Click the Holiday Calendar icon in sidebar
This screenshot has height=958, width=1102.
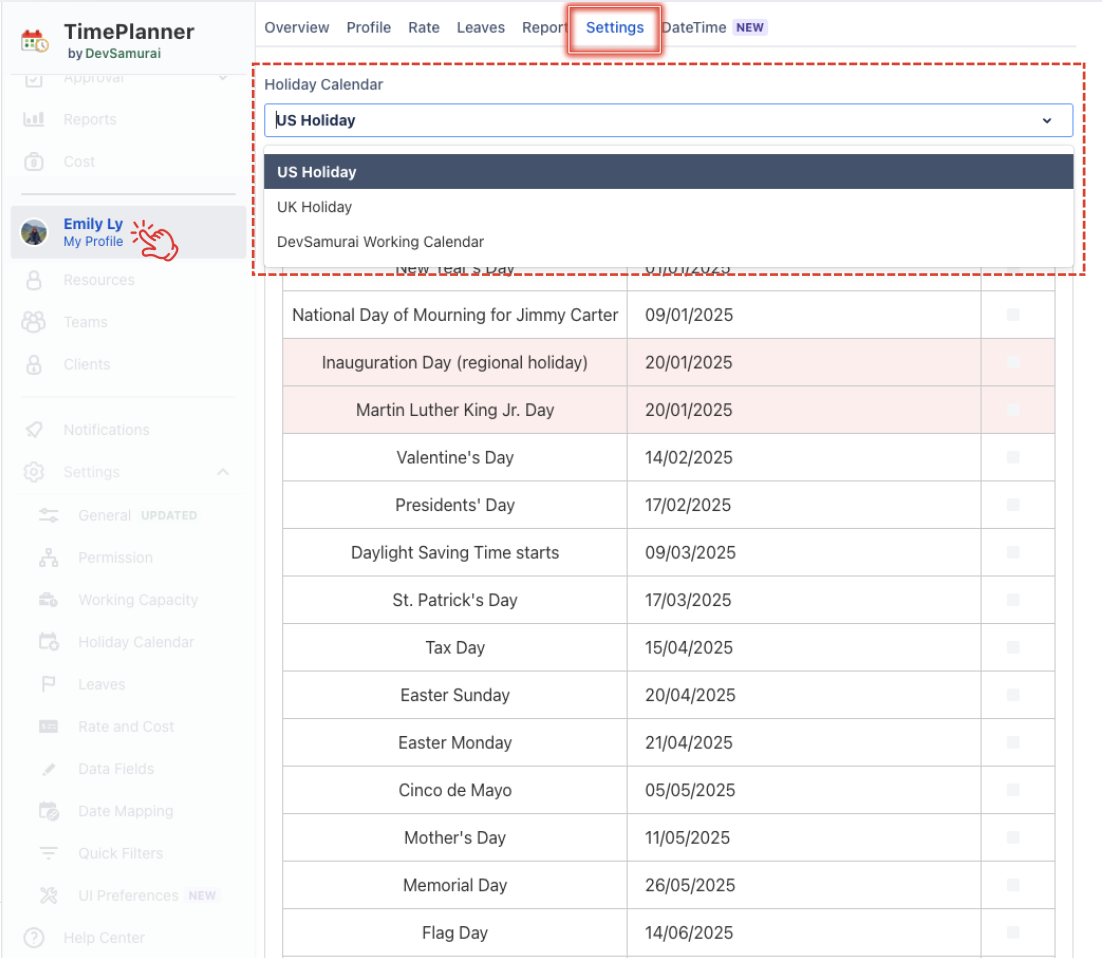[x=48, y=642]
